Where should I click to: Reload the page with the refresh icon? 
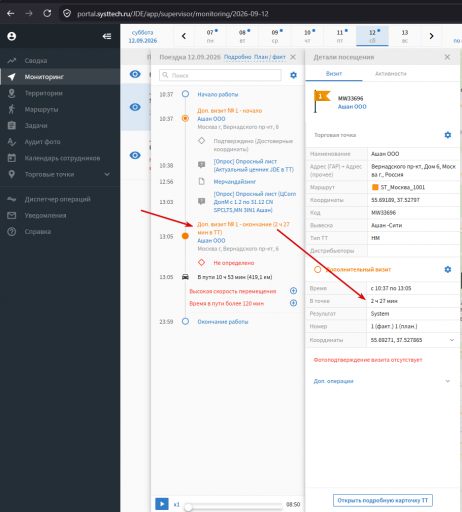pyautogui.click(x=47, y=13)
